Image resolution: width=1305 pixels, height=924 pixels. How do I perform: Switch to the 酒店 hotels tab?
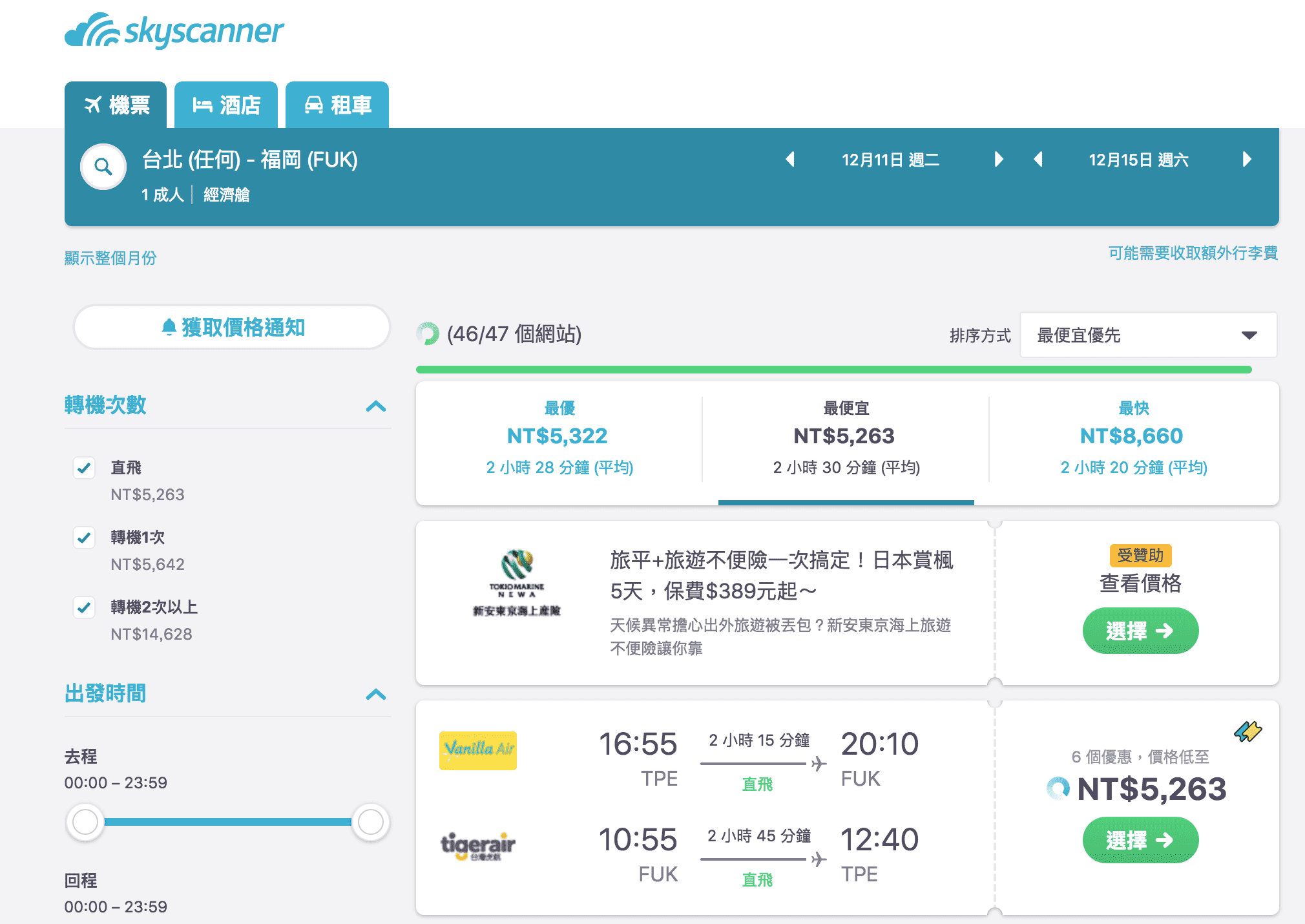(x=226, y=105)
